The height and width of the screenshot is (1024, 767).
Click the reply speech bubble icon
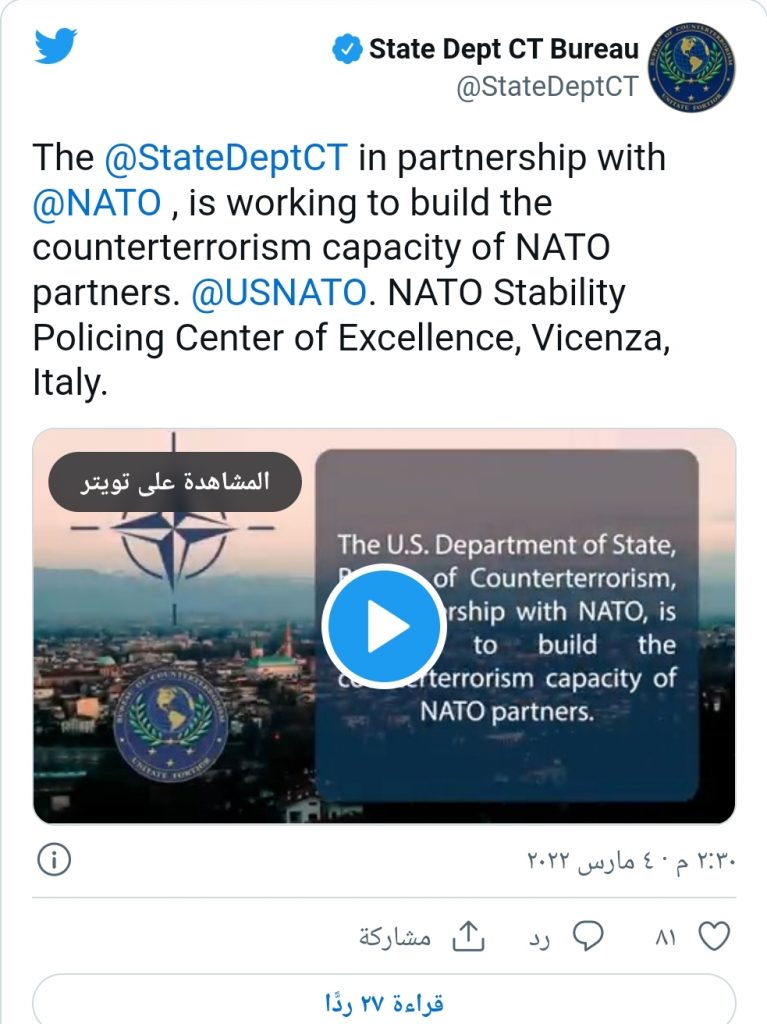(x=587, y=937)
